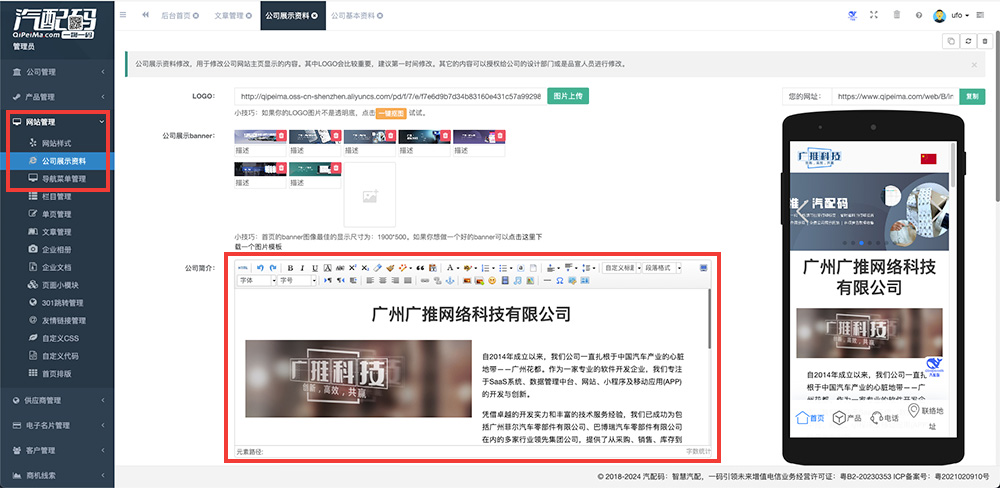Redo edit in company intro editor
The height and width of the screenshot is (488, 1000).
273,268
